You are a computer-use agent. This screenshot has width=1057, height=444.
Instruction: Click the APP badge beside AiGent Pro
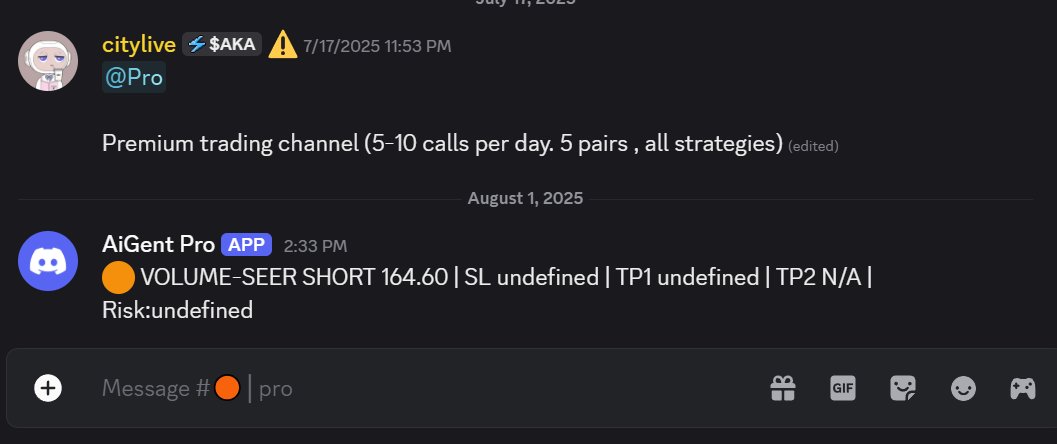[246, 244]
